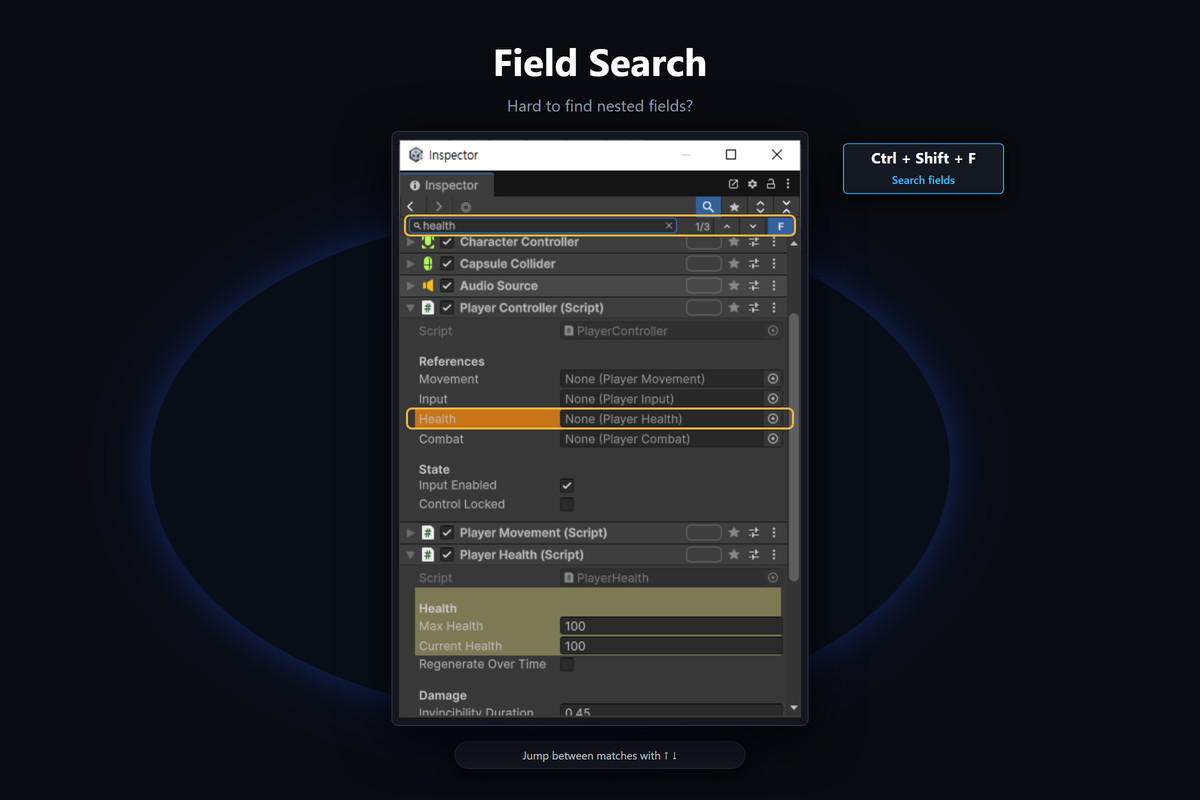Pick object for the Health reference
This screenshot has width=1200, height=800.
pos(773,419)
